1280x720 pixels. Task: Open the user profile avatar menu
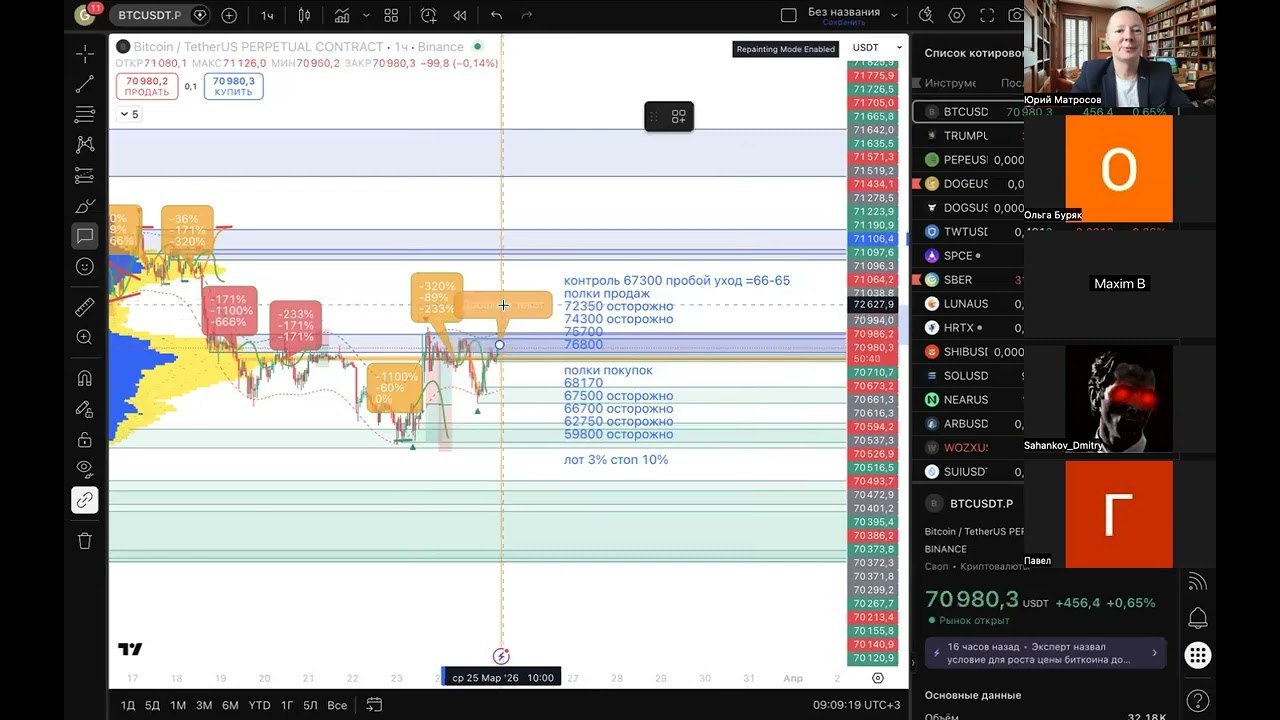click(x=87, y=15)
